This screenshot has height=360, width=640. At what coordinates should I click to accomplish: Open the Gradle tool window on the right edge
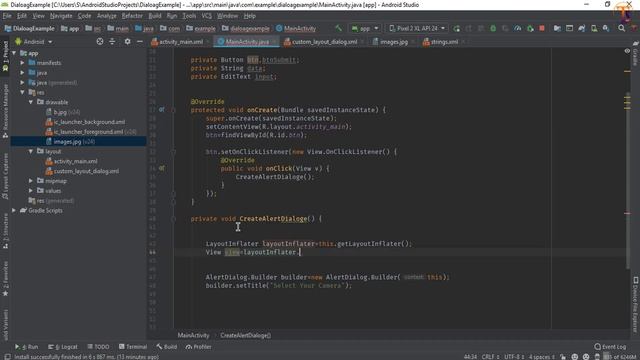[x=636, y=54]
